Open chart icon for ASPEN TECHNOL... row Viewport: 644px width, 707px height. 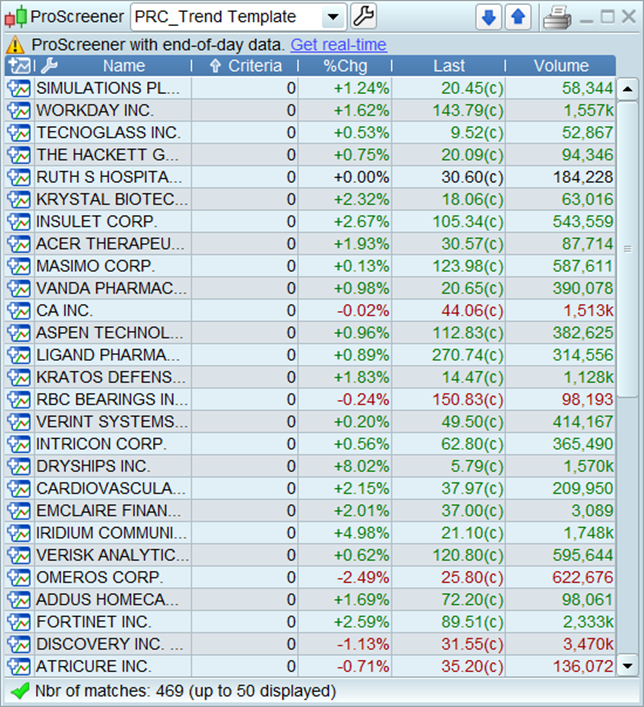click(x=19, y=333)
